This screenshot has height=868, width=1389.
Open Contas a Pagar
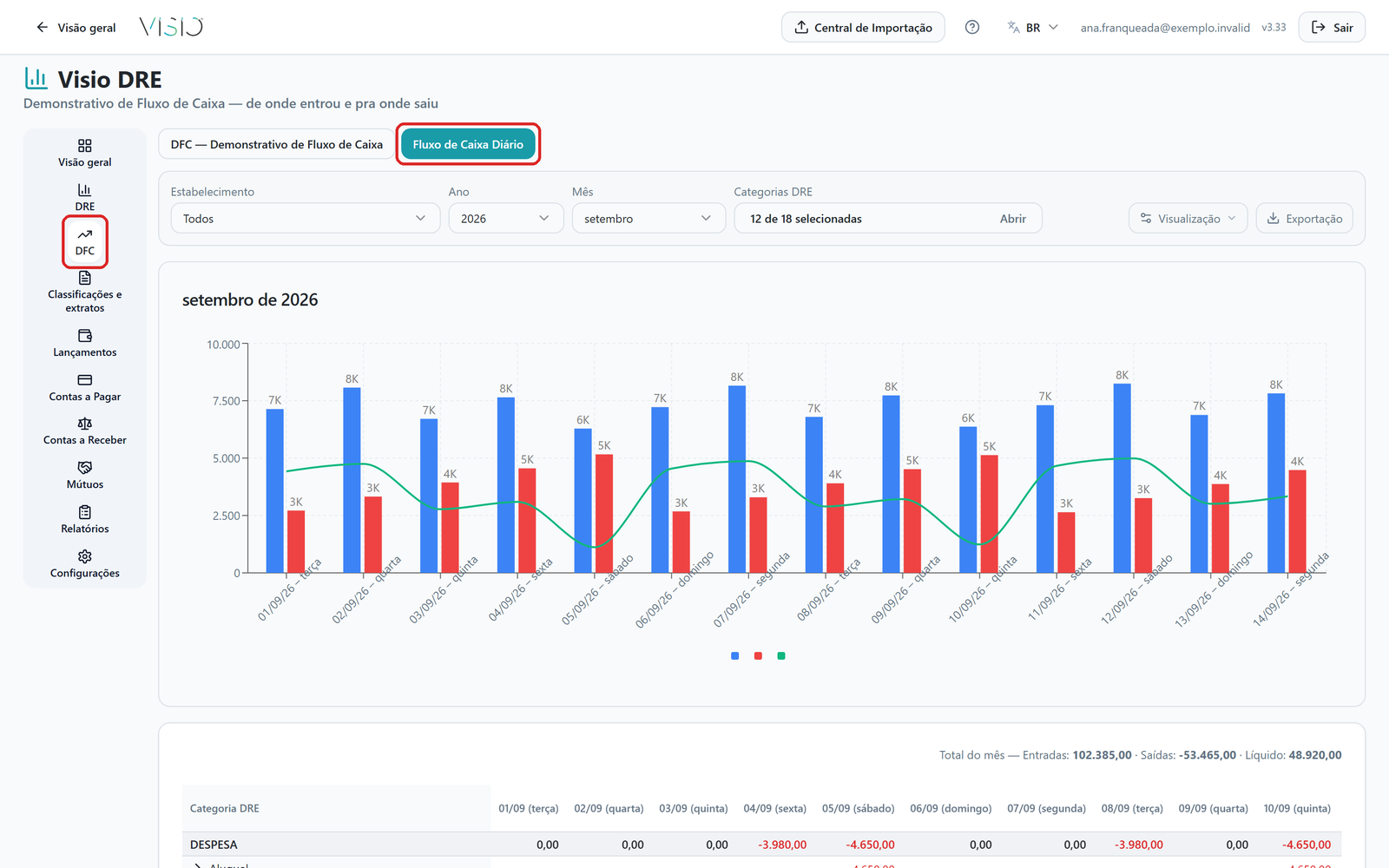coord(85,387)
